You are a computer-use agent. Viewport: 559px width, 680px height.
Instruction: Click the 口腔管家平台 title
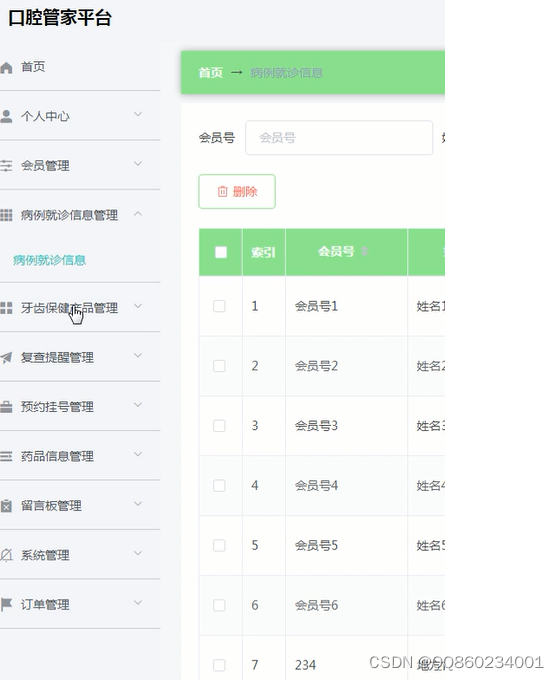(60, 18)
